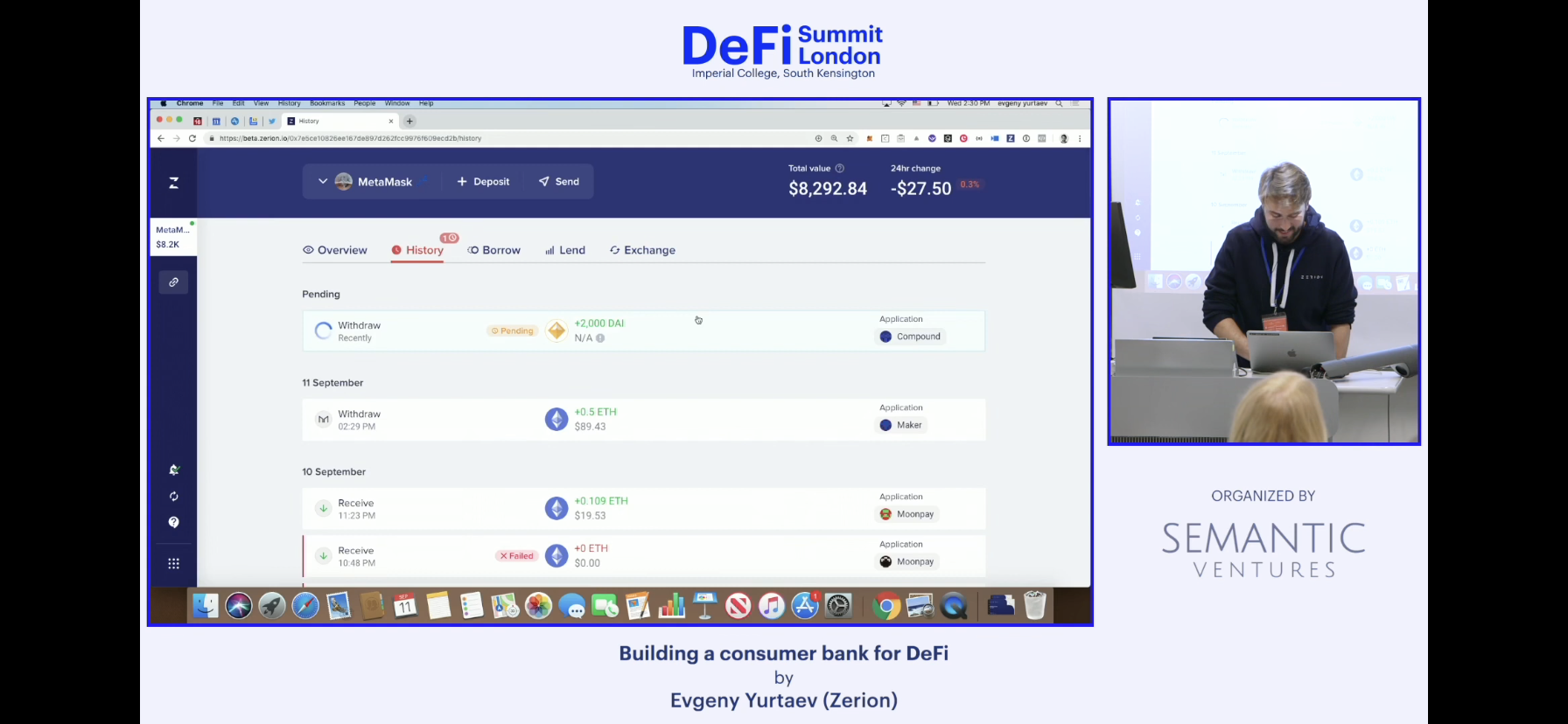Viewport: 1568px width, 724px height.
Task: Open the Apple menu
Action: (x=163, y=103)
